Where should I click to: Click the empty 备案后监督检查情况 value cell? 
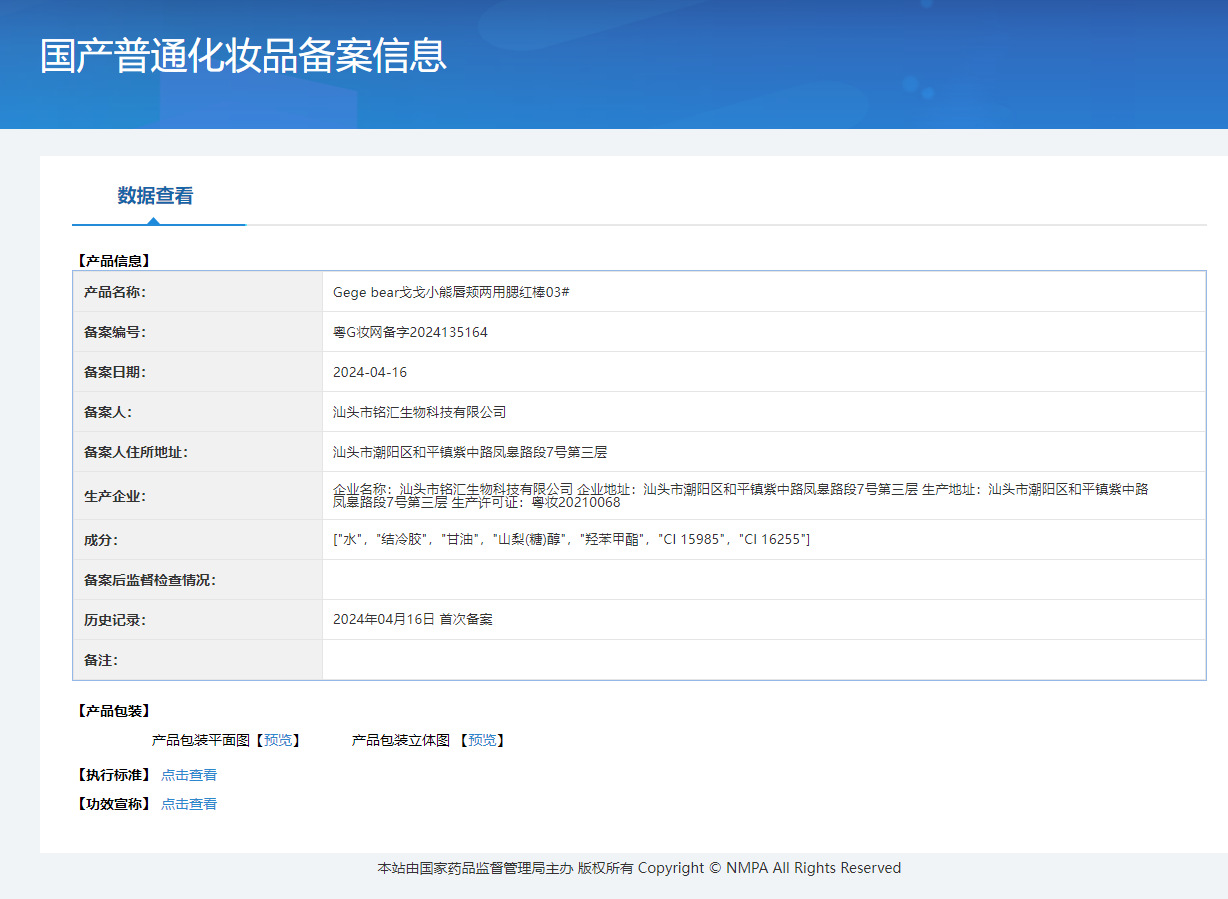[x=763, y=580]
